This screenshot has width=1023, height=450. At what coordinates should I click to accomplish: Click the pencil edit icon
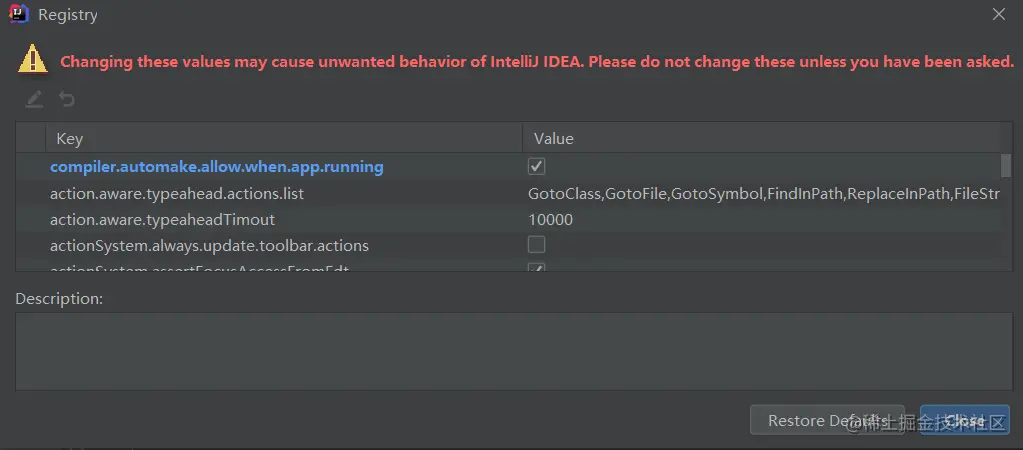[35, 99]
